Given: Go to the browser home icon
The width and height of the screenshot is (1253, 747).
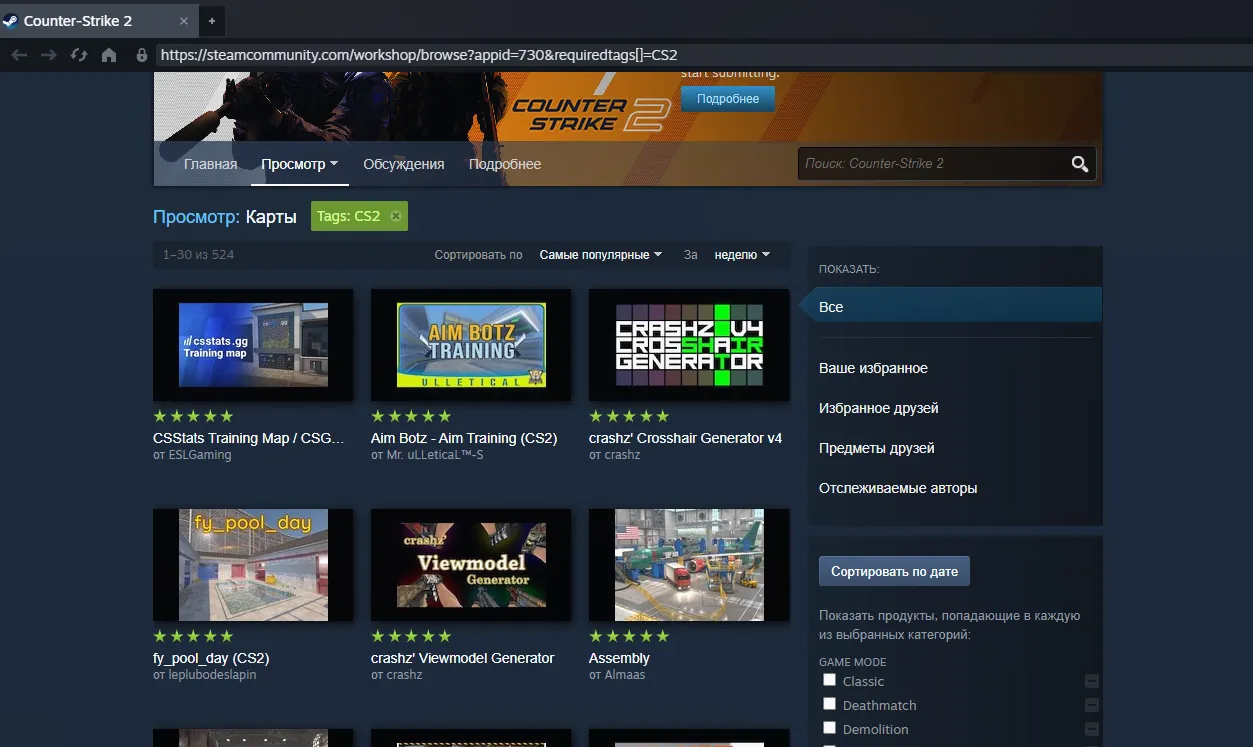Looking at the screenshot, I should tap(109, 55).
